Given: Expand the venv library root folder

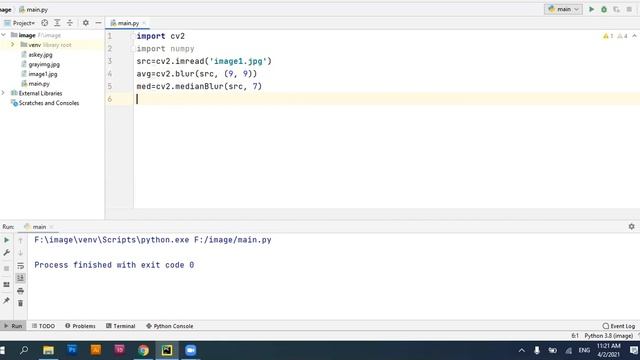Looking at the screenshot, I should [x=13, y=44].
